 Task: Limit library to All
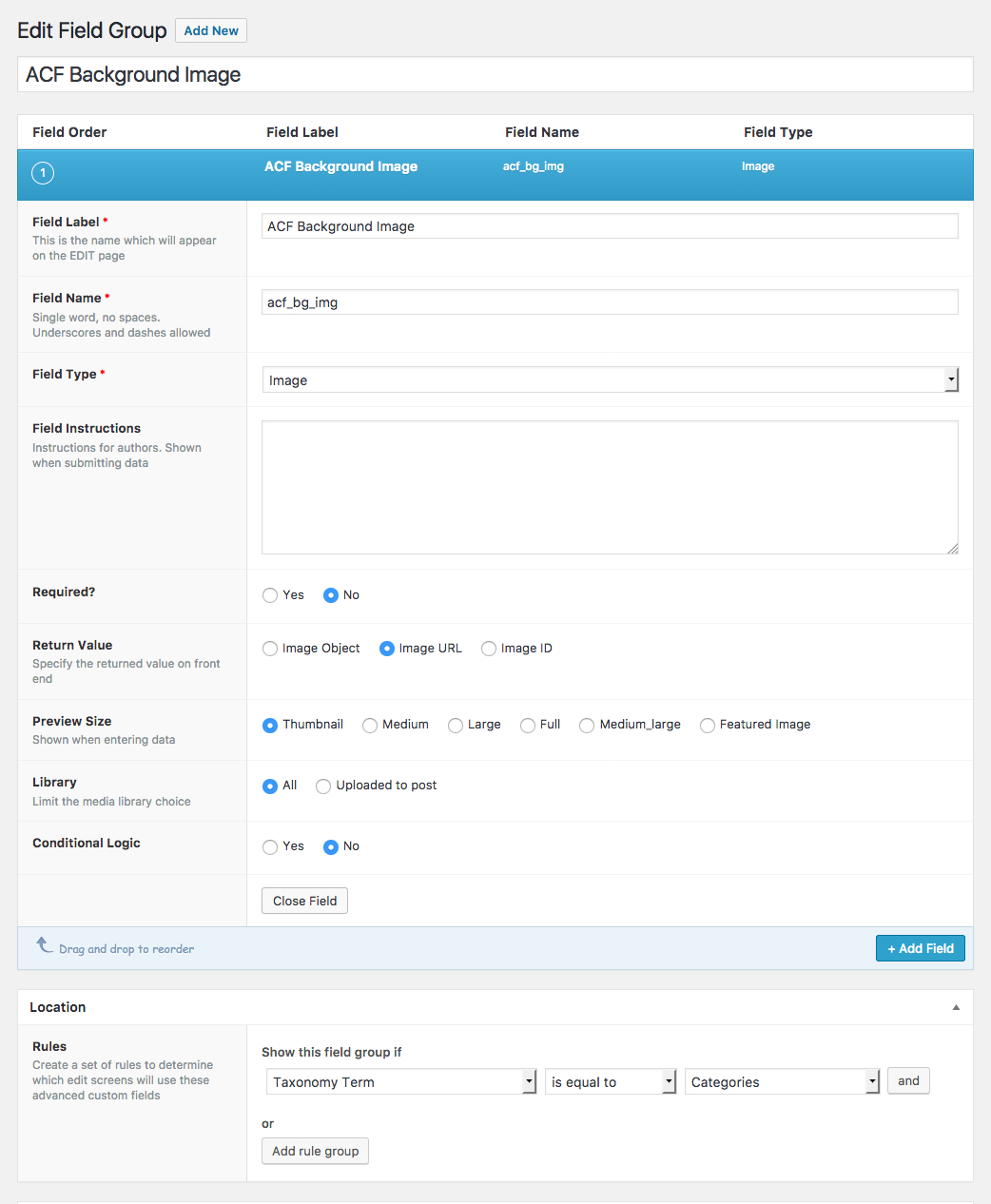270,786
